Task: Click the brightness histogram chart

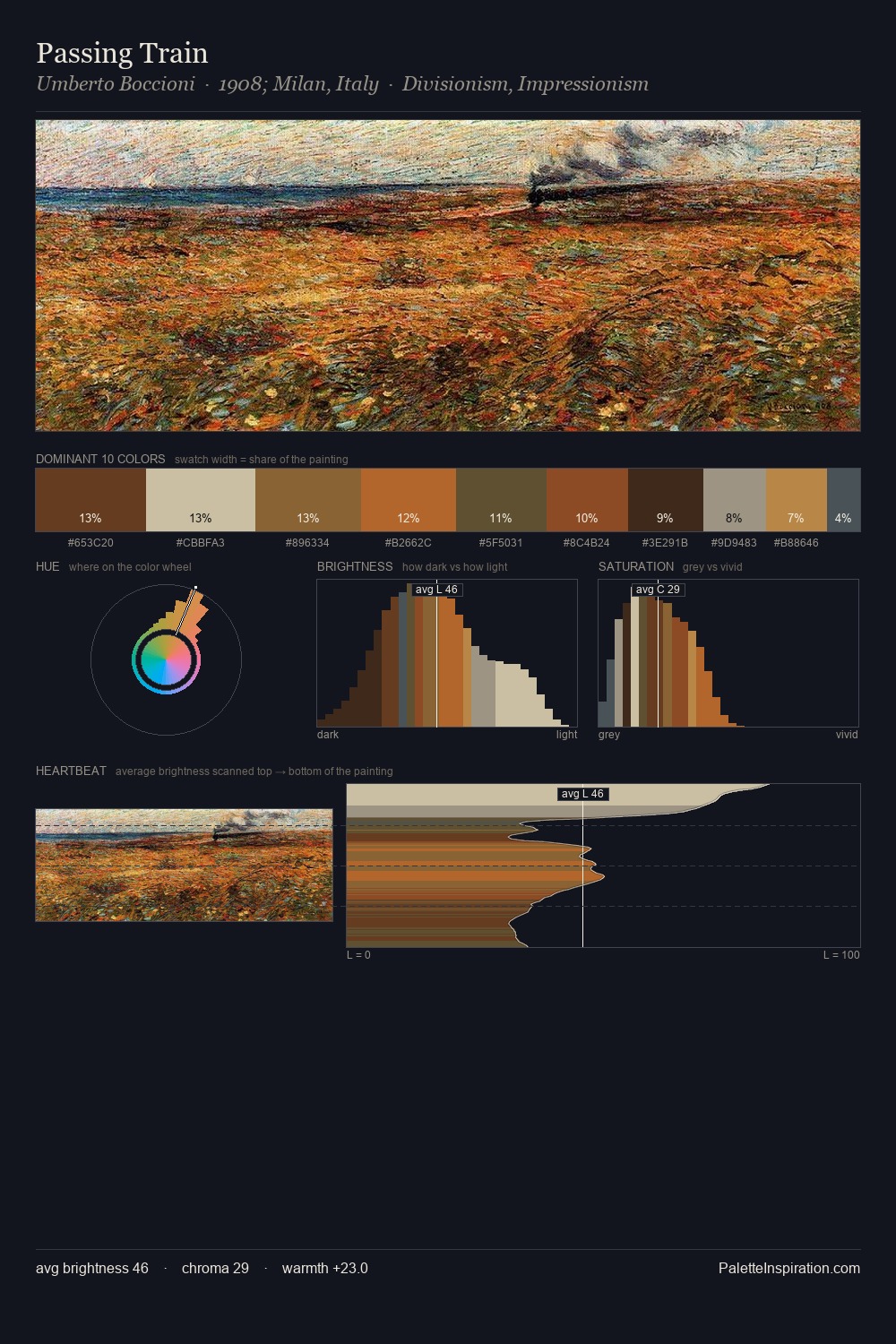Action: 447,653
